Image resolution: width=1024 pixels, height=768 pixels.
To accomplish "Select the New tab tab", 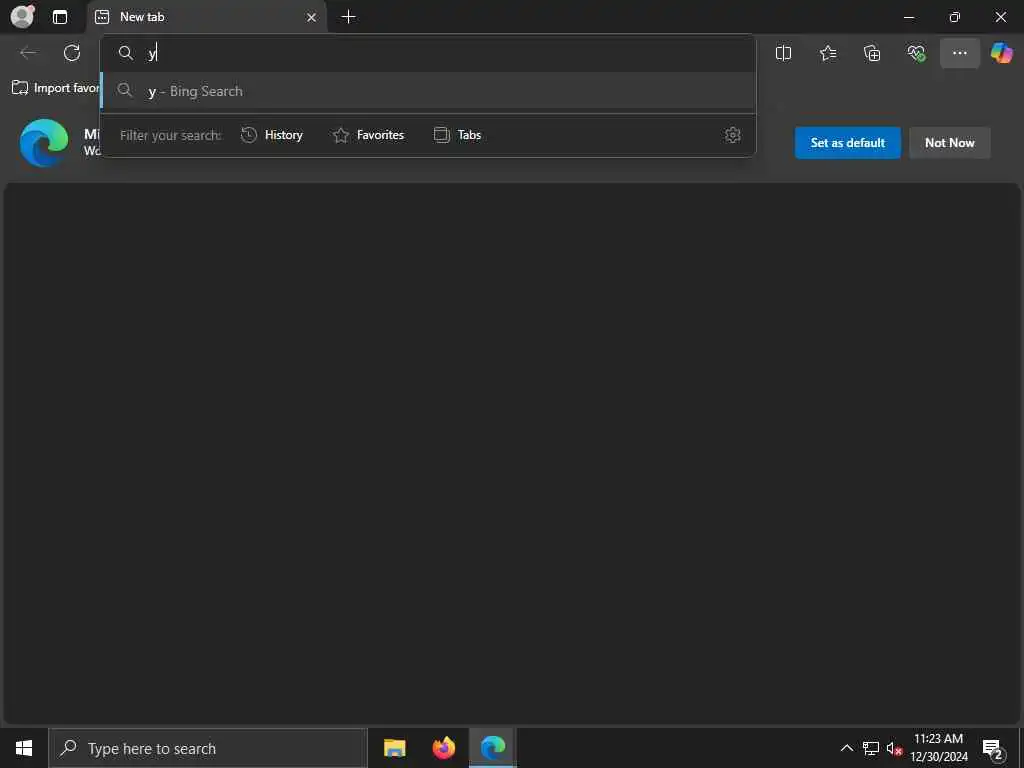I will click(x=206, y=17).
